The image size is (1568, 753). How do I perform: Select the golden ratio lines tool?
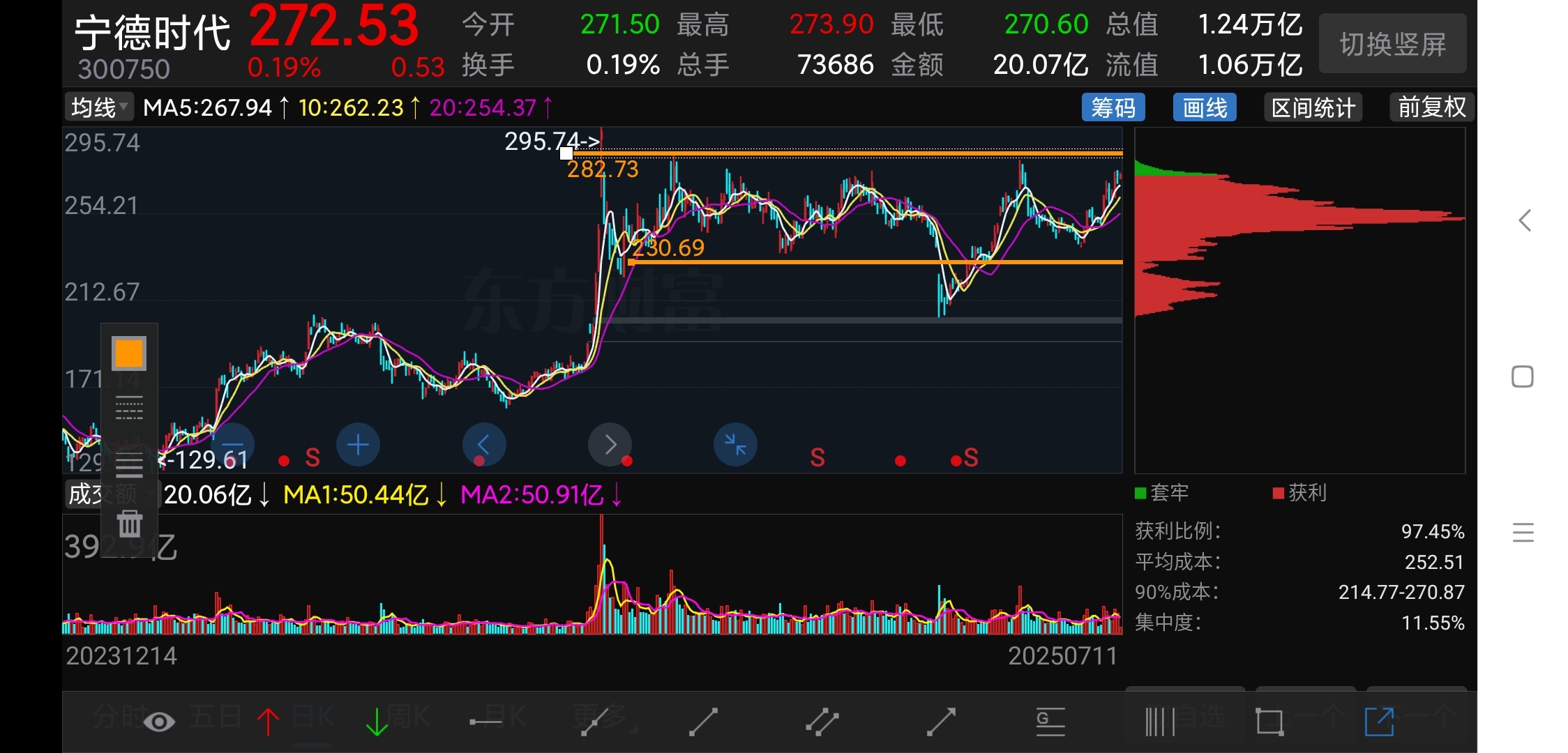[1050, 722]
